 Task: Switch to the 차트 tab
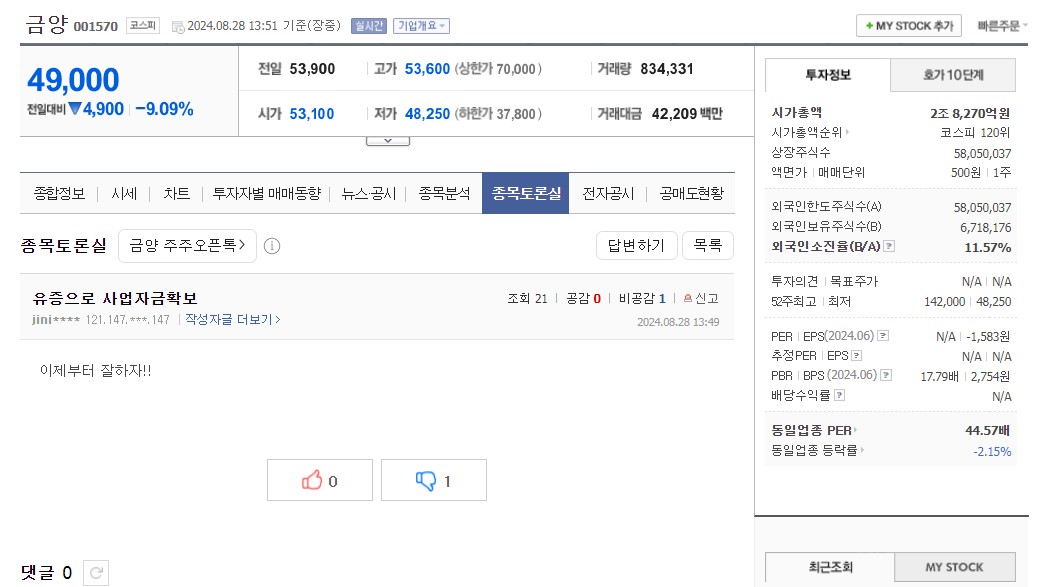tap(176, 194)
